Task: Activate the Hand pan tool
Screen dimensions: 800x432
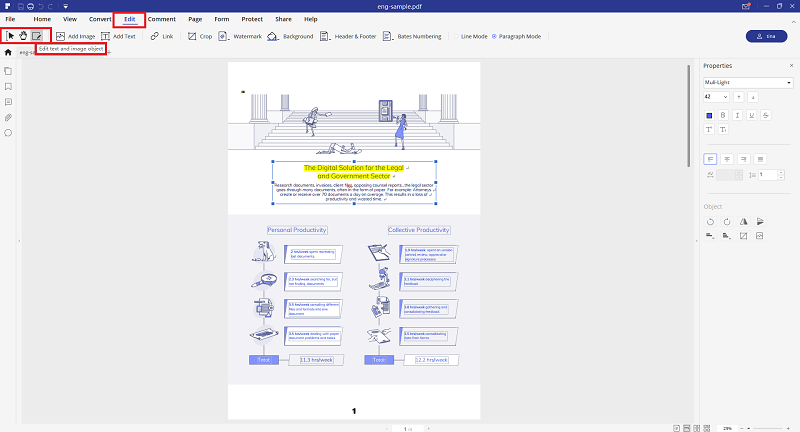Action: point(23,36)
